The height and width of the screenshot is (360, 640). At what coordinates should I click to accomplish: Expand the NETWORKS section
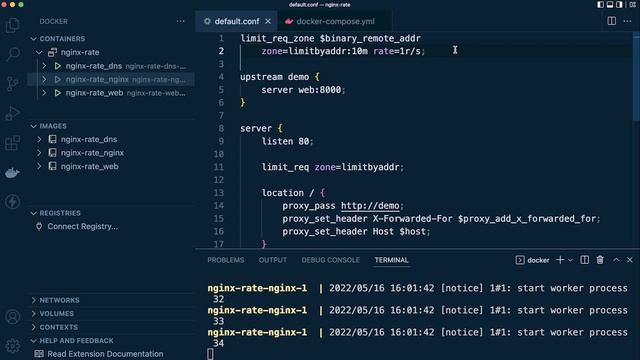pyautogui.click(x=33, y=300)
